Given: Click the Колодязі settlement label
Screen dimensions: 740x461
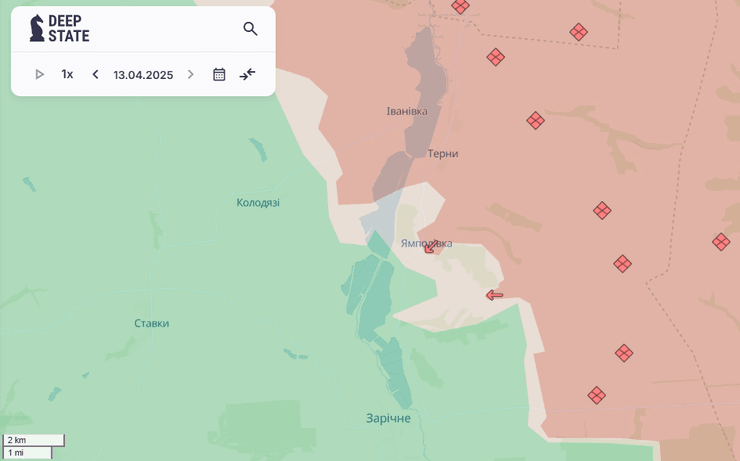Looking at the screenshot, I should (x=258, y=203).
